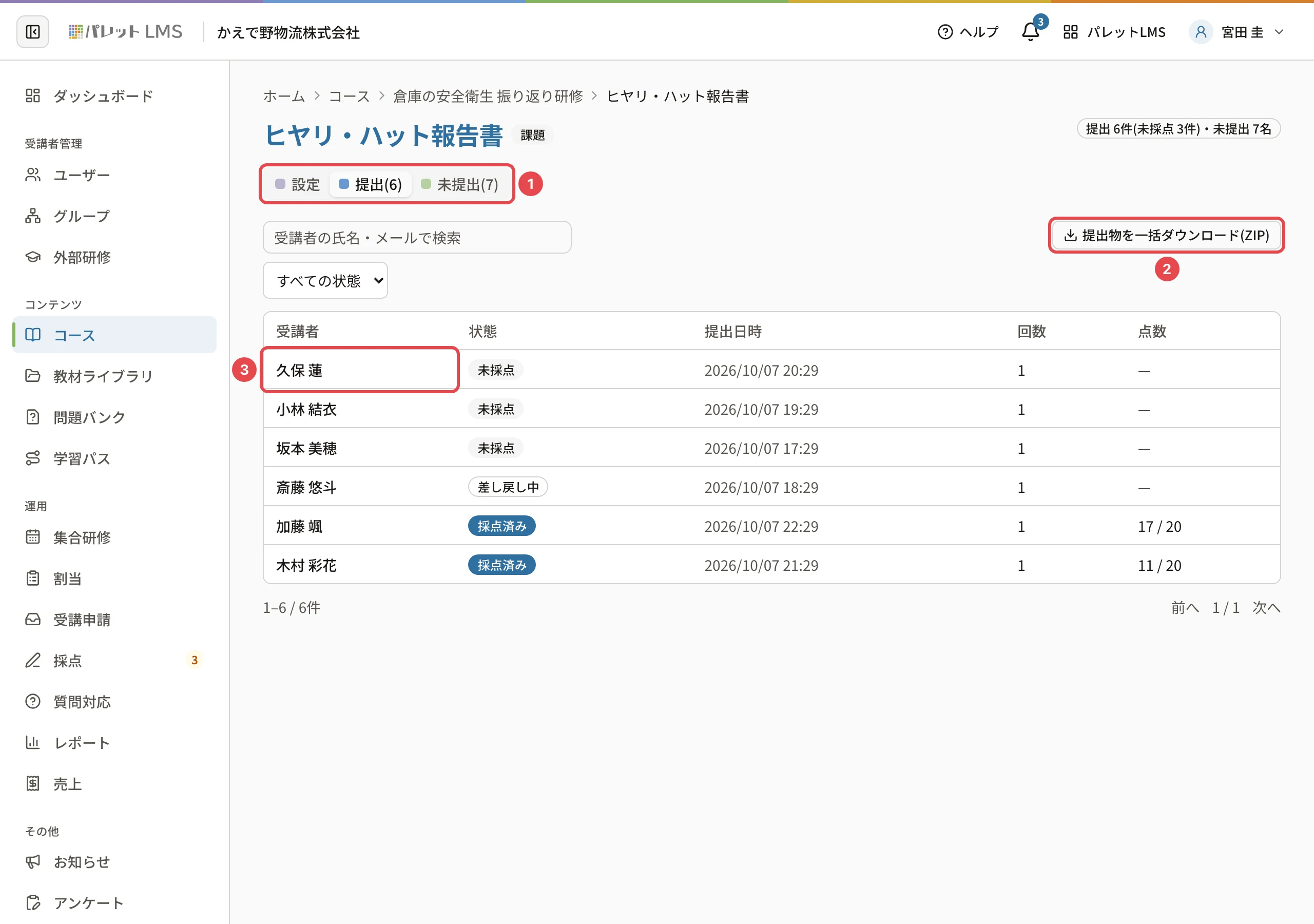Open アンケート in the sidebar

point(114,903)
